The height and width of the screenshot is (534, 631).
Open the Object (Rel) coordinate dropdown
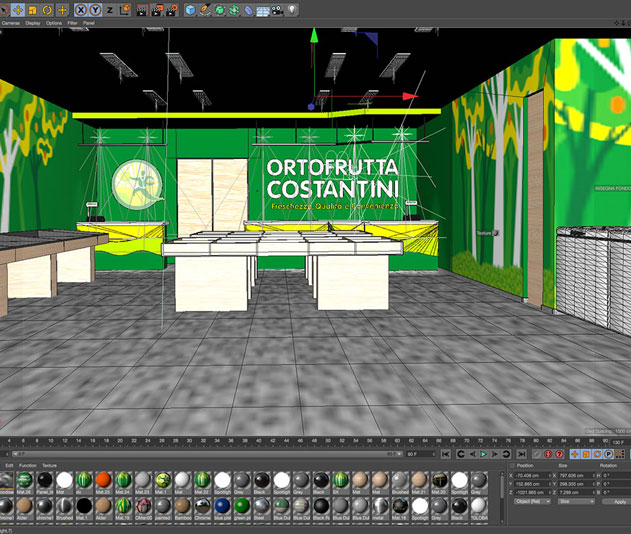click(x=532, y=501)
